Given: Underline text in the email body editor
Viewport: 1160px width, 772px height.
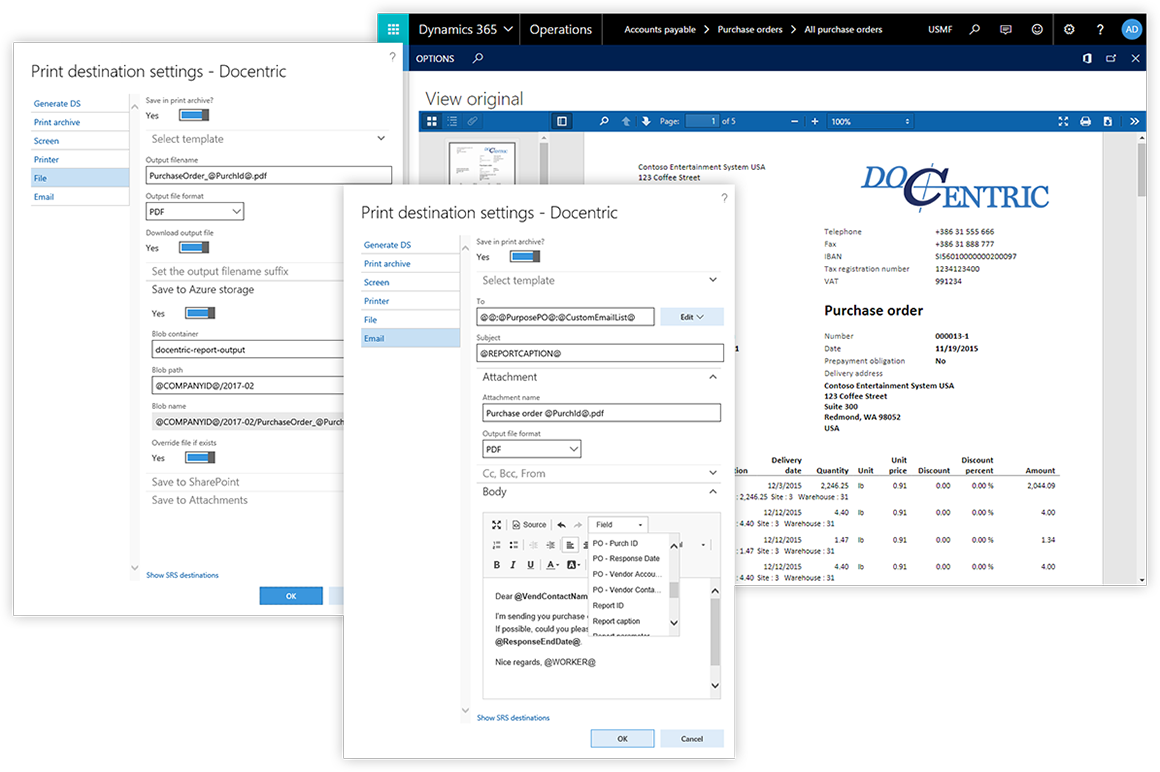Looking at the screenshot, I should tap(530, 565).
